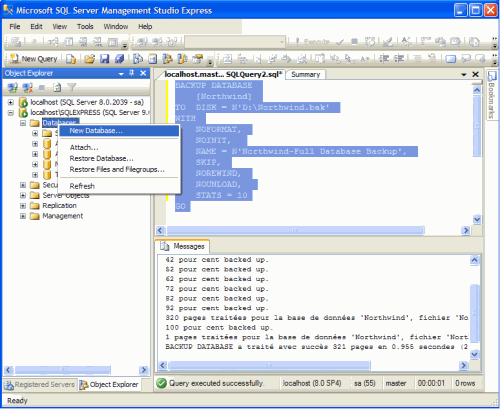
Task: Click the Execute button in SQL toolbar
Action: pyautogui.click(x=313, y=42)
